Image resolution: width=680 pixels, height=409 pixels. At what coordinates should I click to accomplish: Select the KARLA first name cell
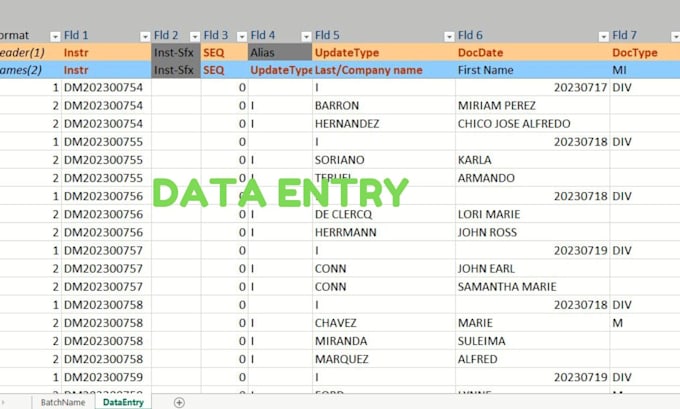click(532, 160)
